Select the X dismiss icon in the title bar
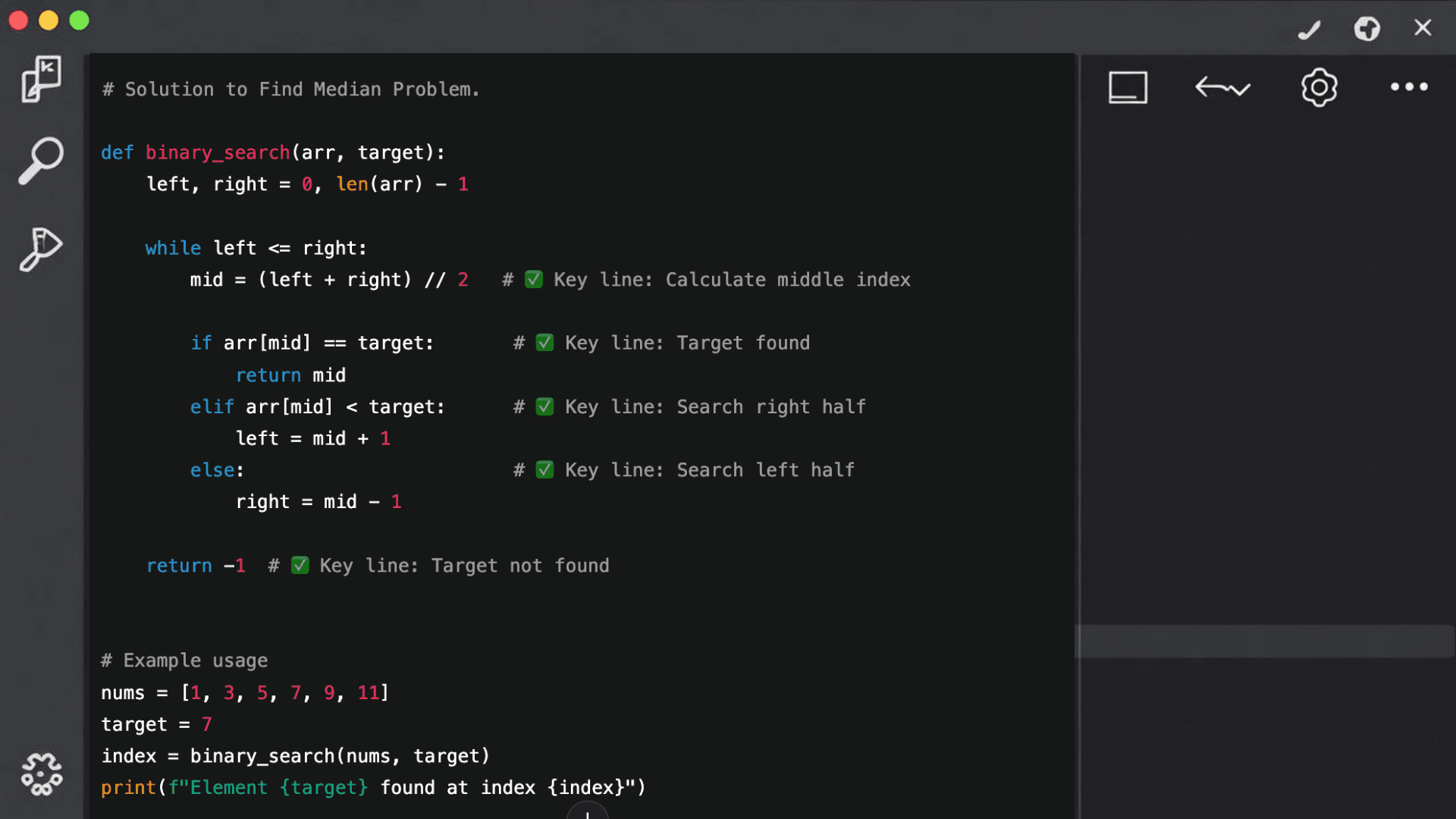This screenshot has height=819, width=1456. click(x=1423, y=27)
